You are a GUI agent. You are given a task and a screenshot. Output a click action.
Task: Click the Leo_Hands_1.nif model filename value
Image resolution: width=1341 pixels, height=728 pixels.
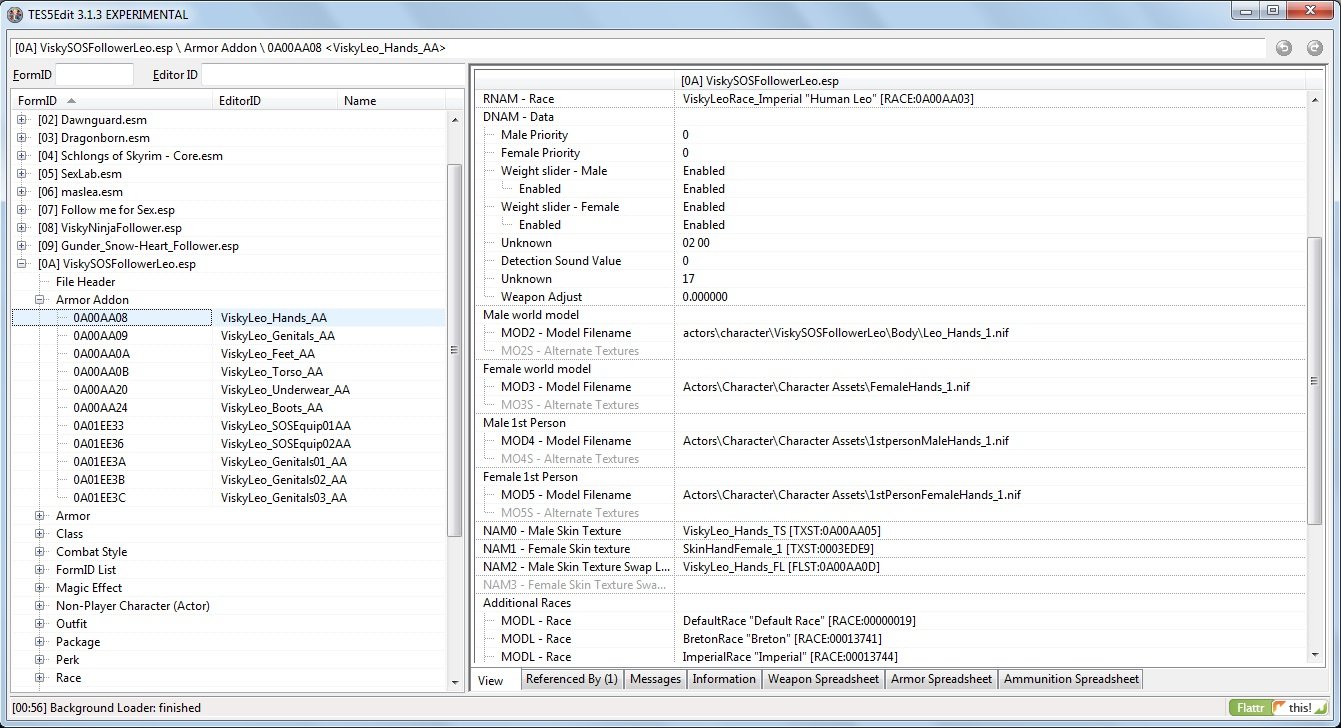coord(846,333)
